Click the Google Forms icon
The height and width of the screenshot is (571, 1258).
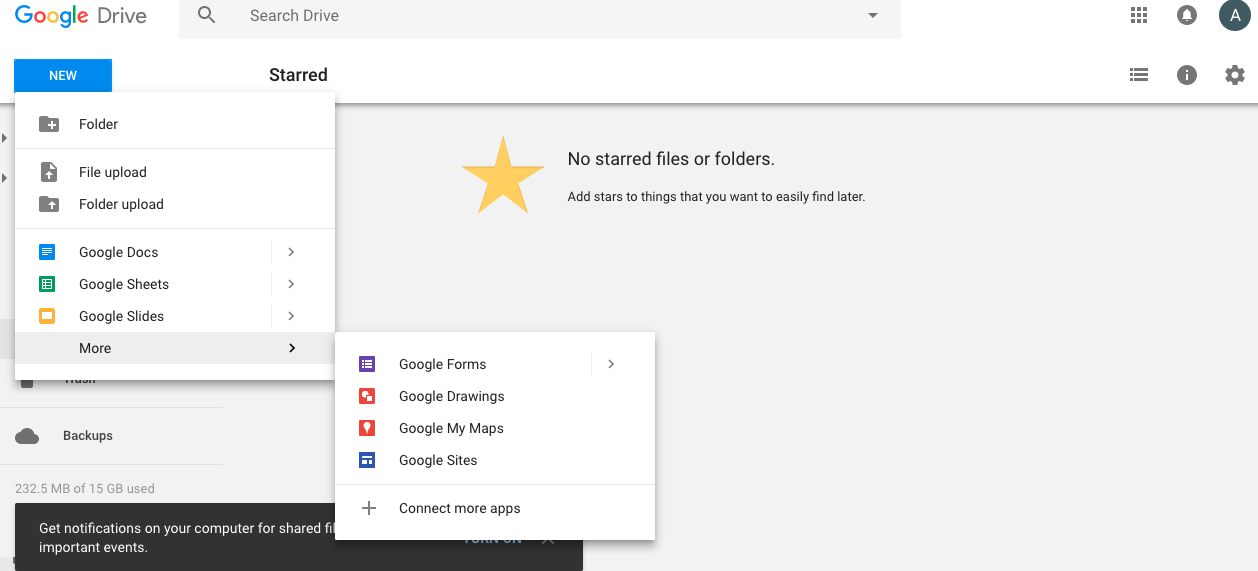[x=368, y=364]
